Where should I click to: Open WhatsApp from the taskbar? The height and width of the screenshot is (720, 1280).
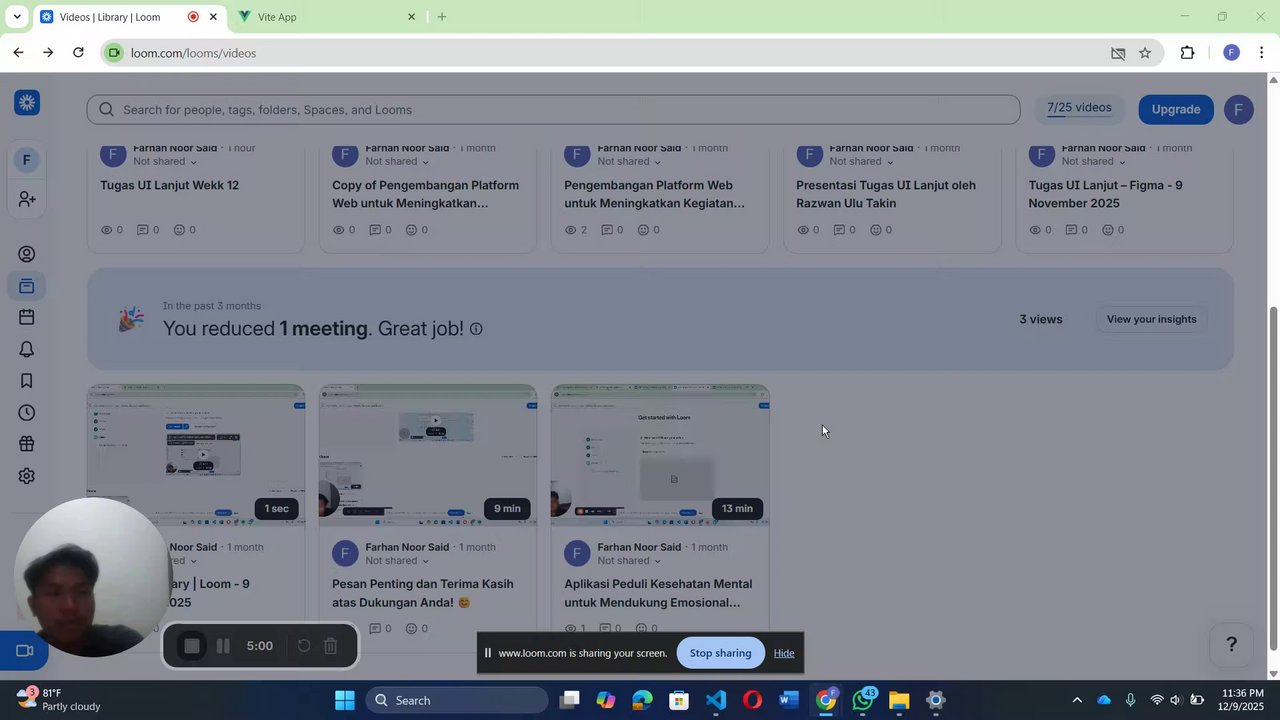tap(862, 700)
